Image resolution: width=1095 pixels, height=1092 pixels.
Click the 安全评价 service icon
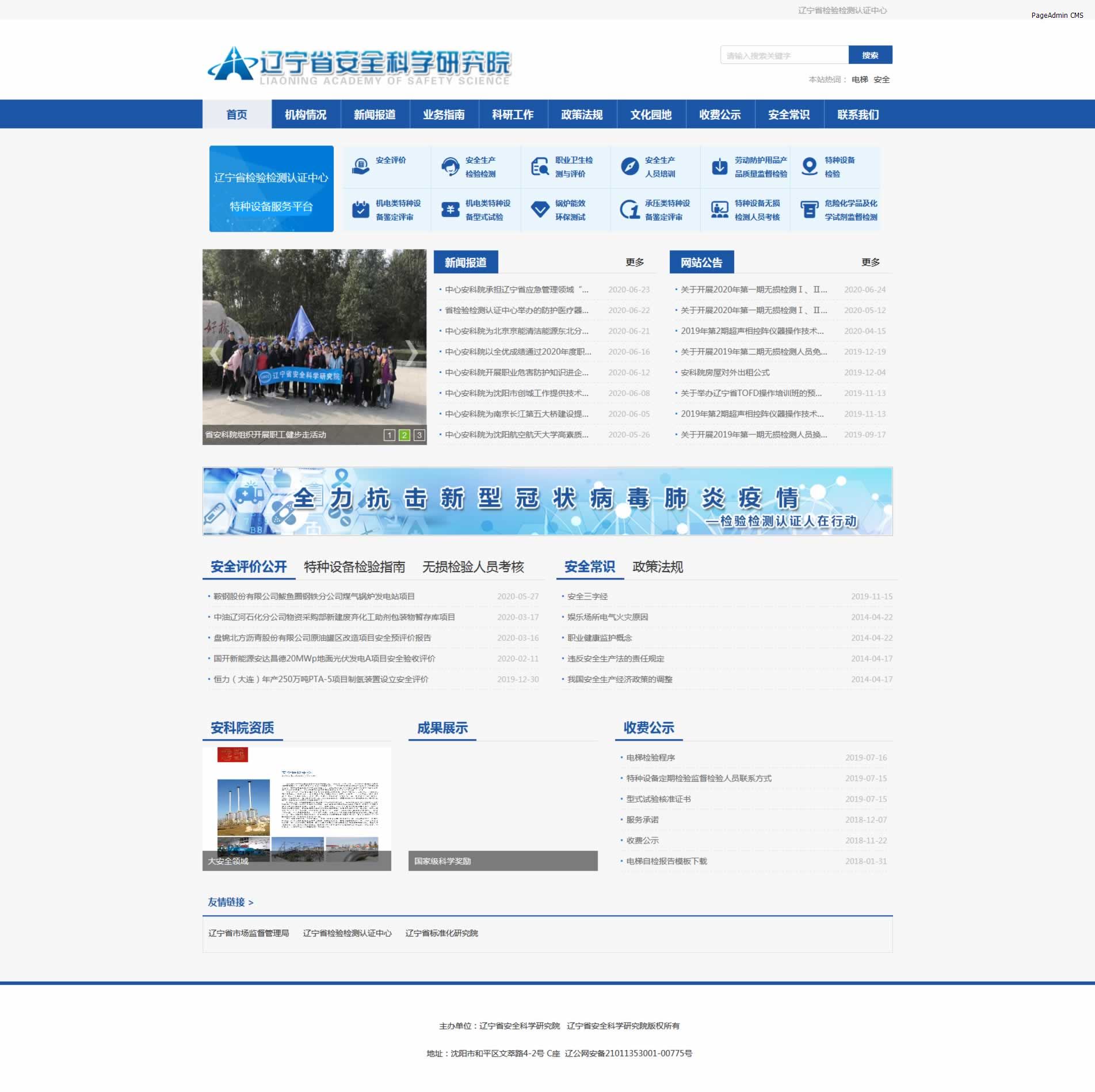(x=360, y=167)
